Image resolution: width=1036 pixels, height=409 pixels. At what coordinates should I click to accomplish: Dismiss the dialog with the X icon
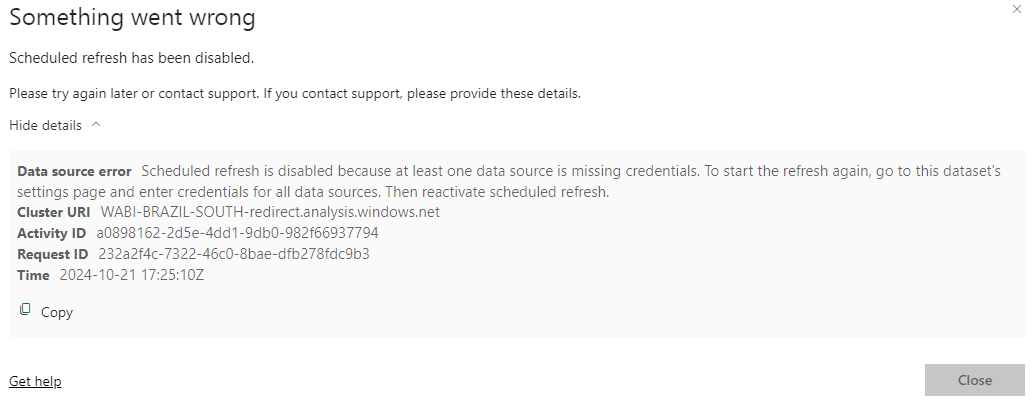(1017, 7)
